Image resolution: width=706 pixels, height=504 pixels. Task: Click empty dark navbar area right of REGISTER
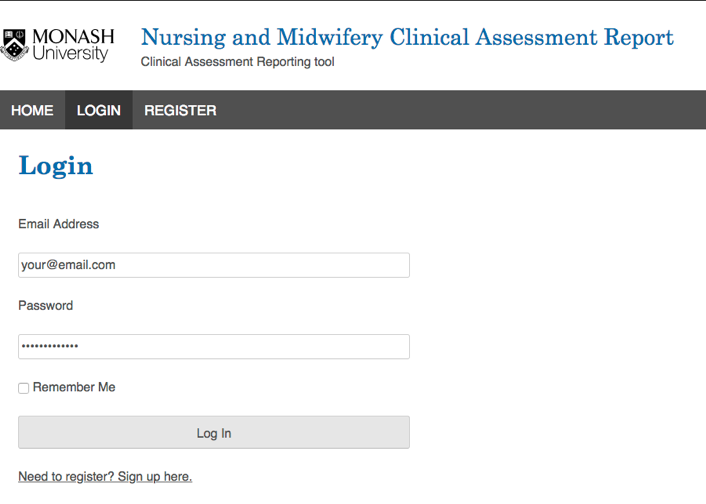pyautogui.click(x=460, y=110)
